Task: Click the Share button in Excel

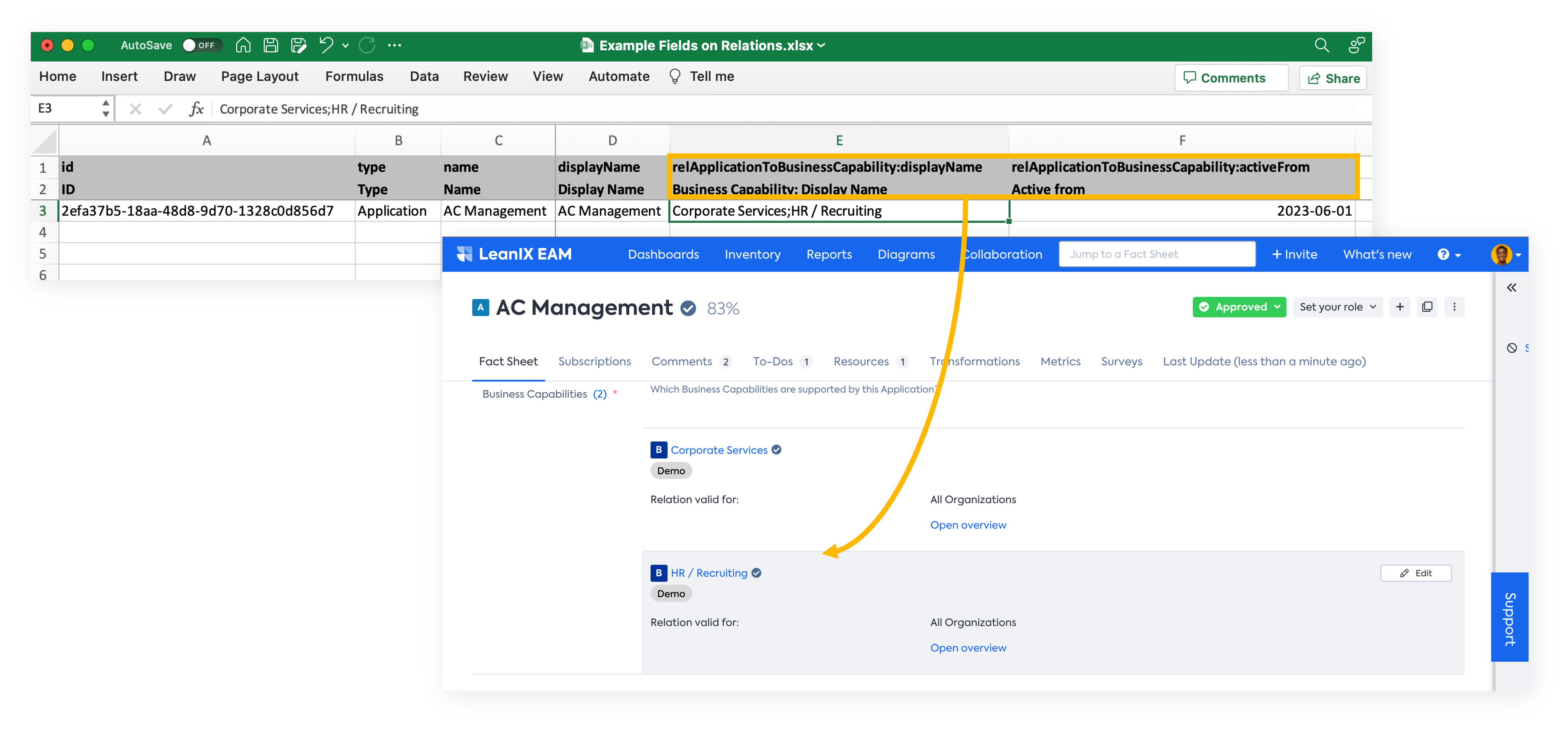Action: tap(1332, 78)
